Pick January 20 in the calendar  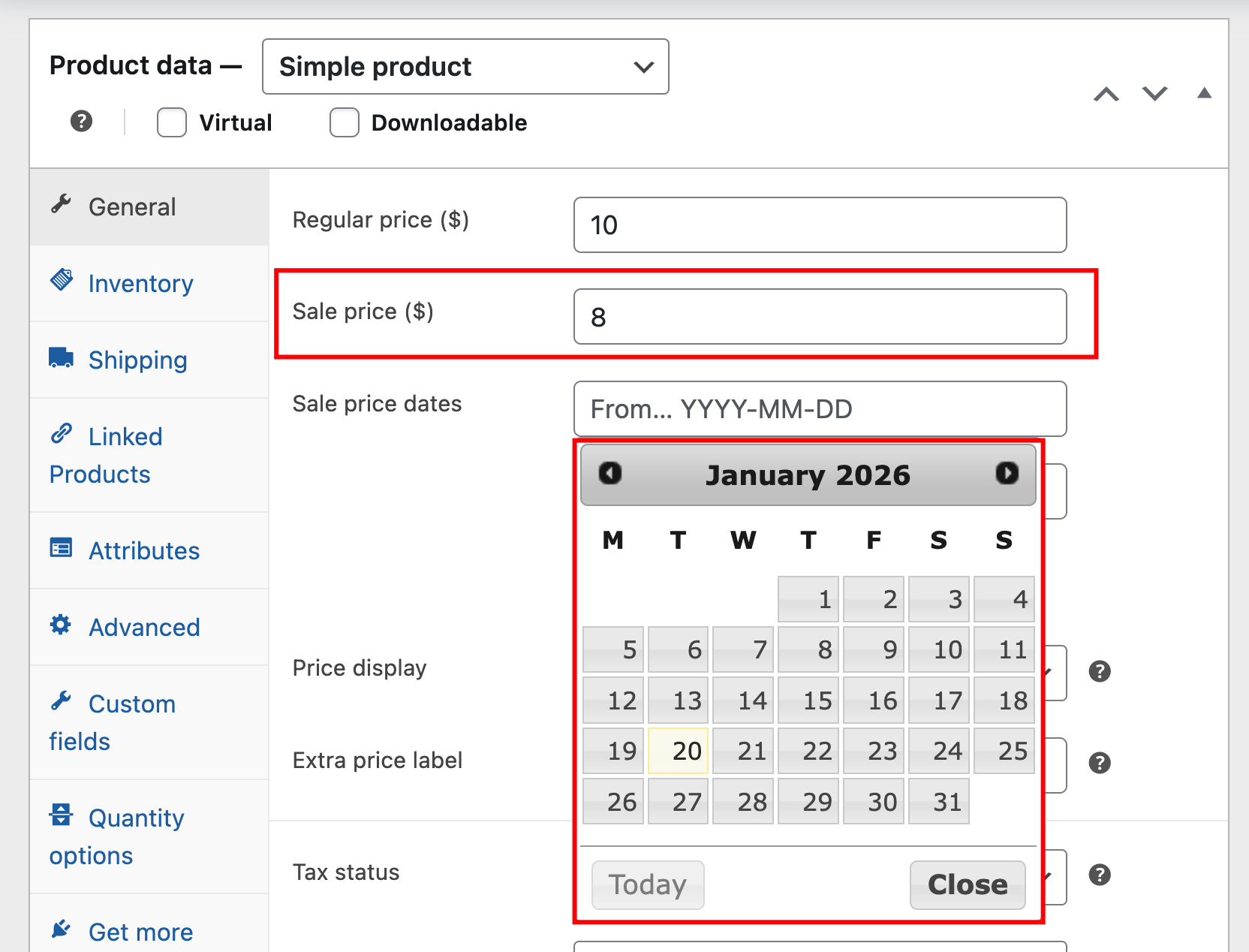679,751
